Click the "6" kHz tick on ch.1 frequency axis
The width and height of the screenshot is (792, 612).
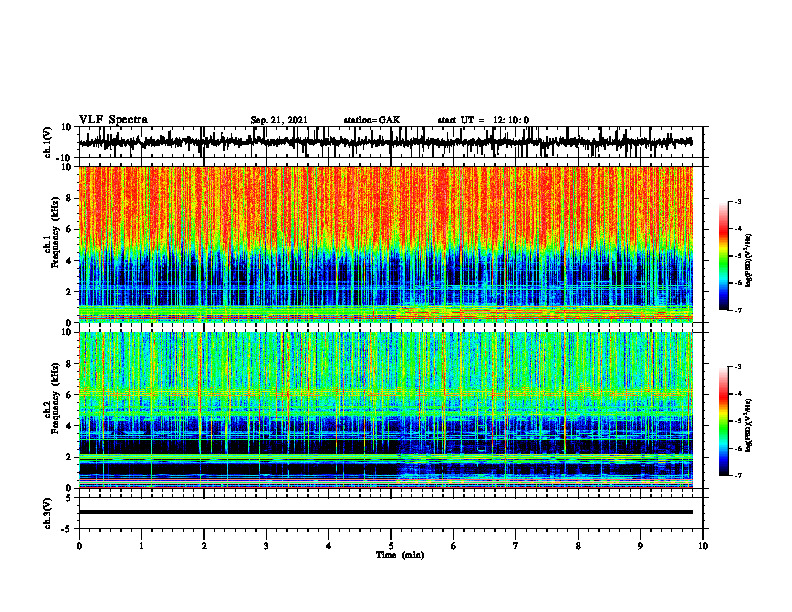coord(70,229)
